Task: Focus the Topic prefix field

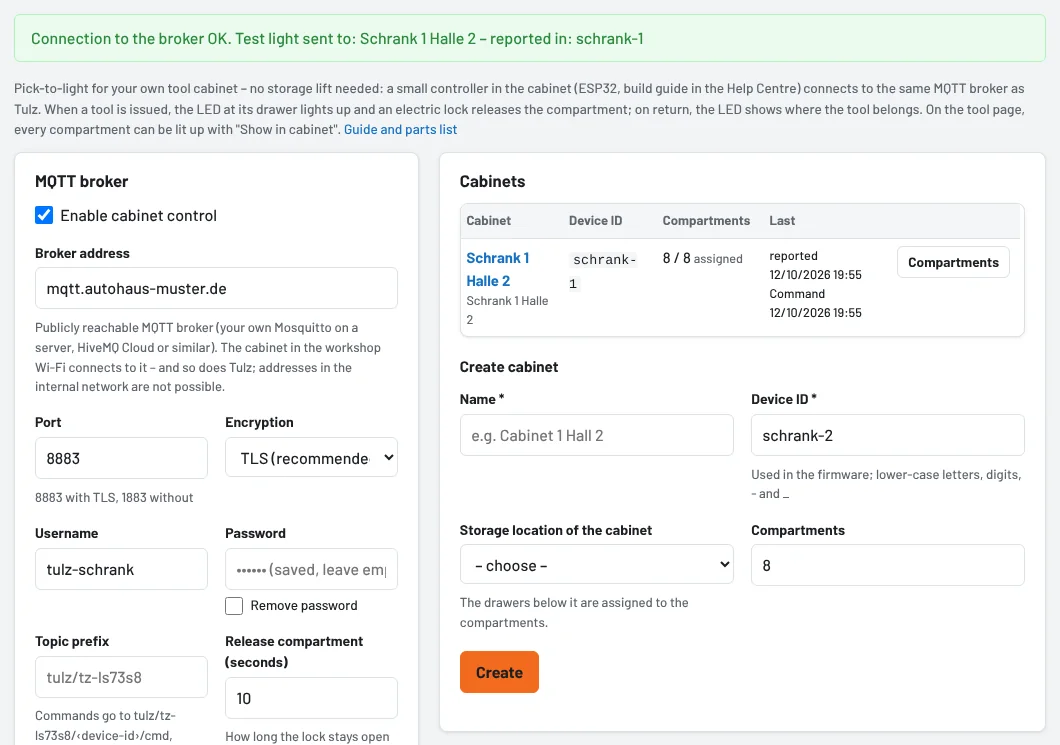Action: coord(121,677)
